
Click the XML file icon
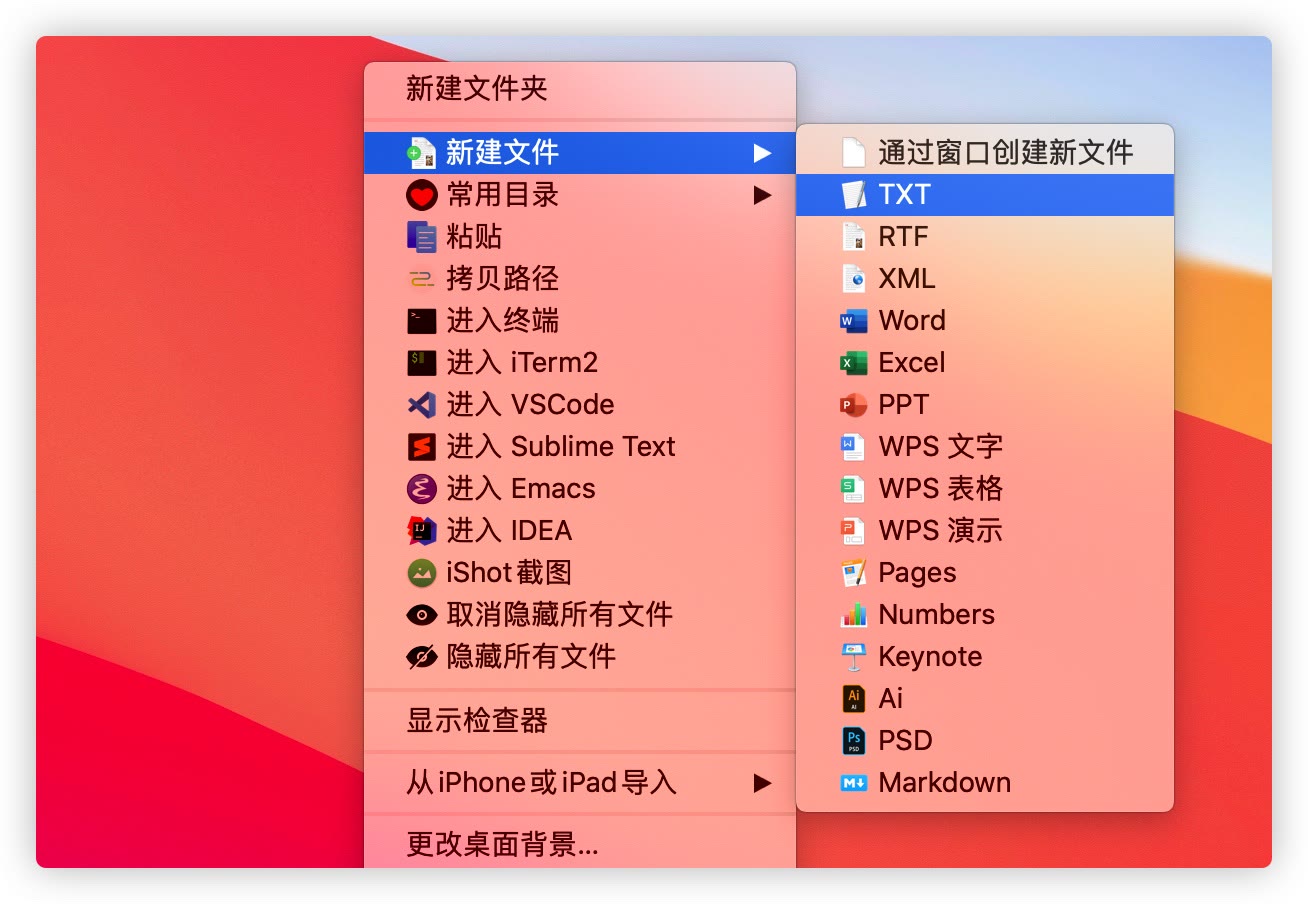(853, 279)
